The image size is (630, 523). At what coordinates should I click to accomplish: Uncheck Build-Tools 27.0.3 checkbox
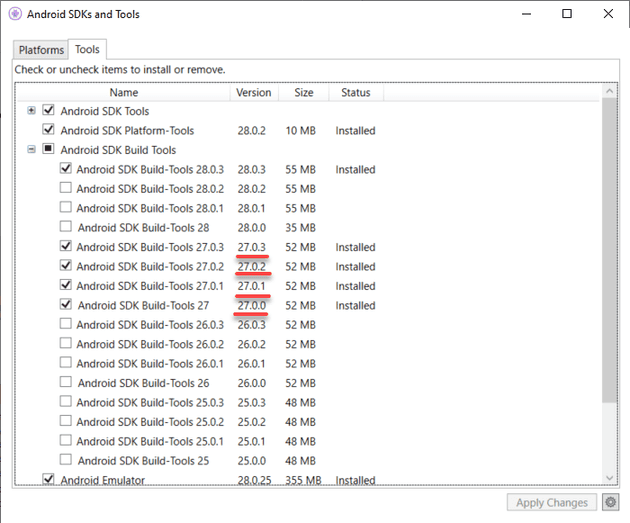click(x=65, y=246)
